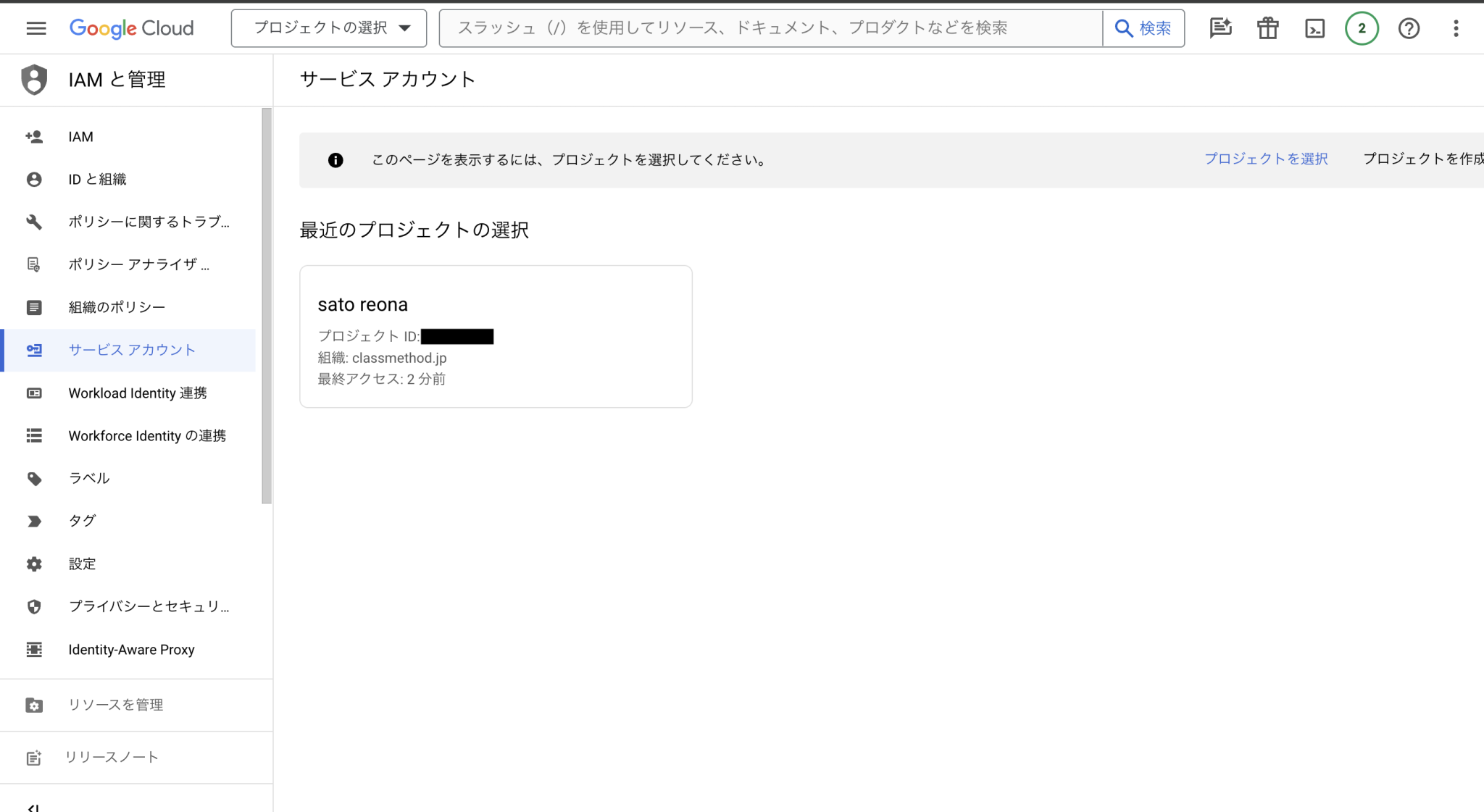Select the Workload Identity 連携 icon
The image size is (1484, 812).
coord(33,393)
